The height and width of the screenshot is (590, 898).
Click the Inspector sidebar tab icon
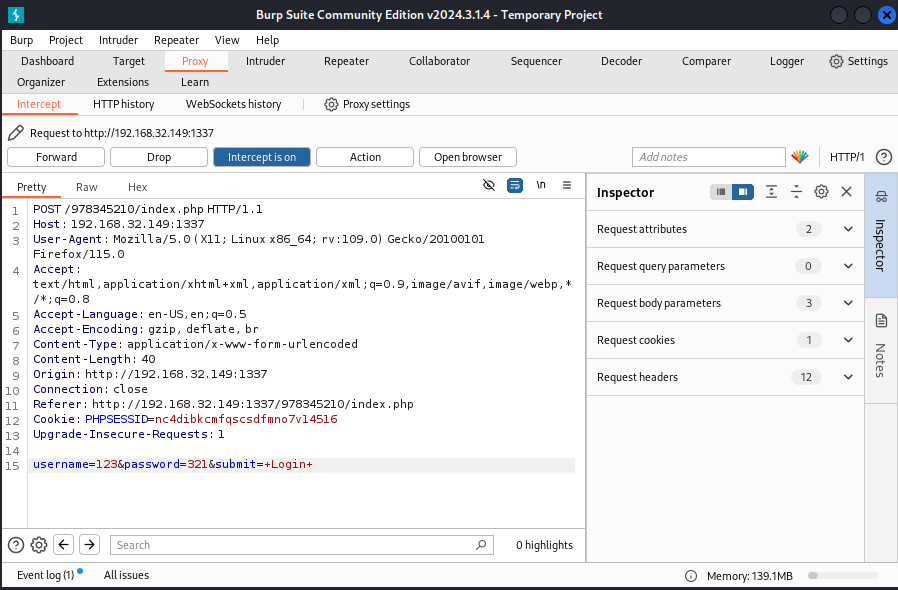pyautogui.click(x=881, y=198)
